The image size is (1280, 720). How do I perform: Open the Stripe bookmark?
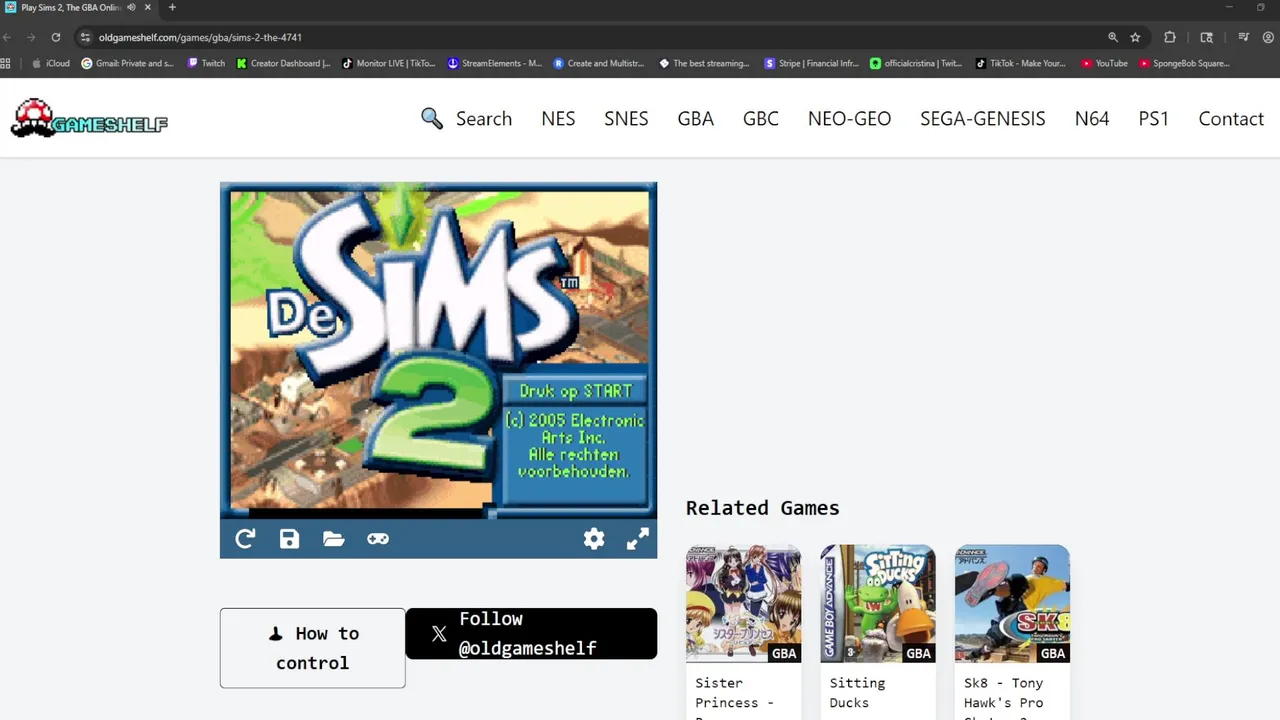pyautogui.click(x=812, y=63)
